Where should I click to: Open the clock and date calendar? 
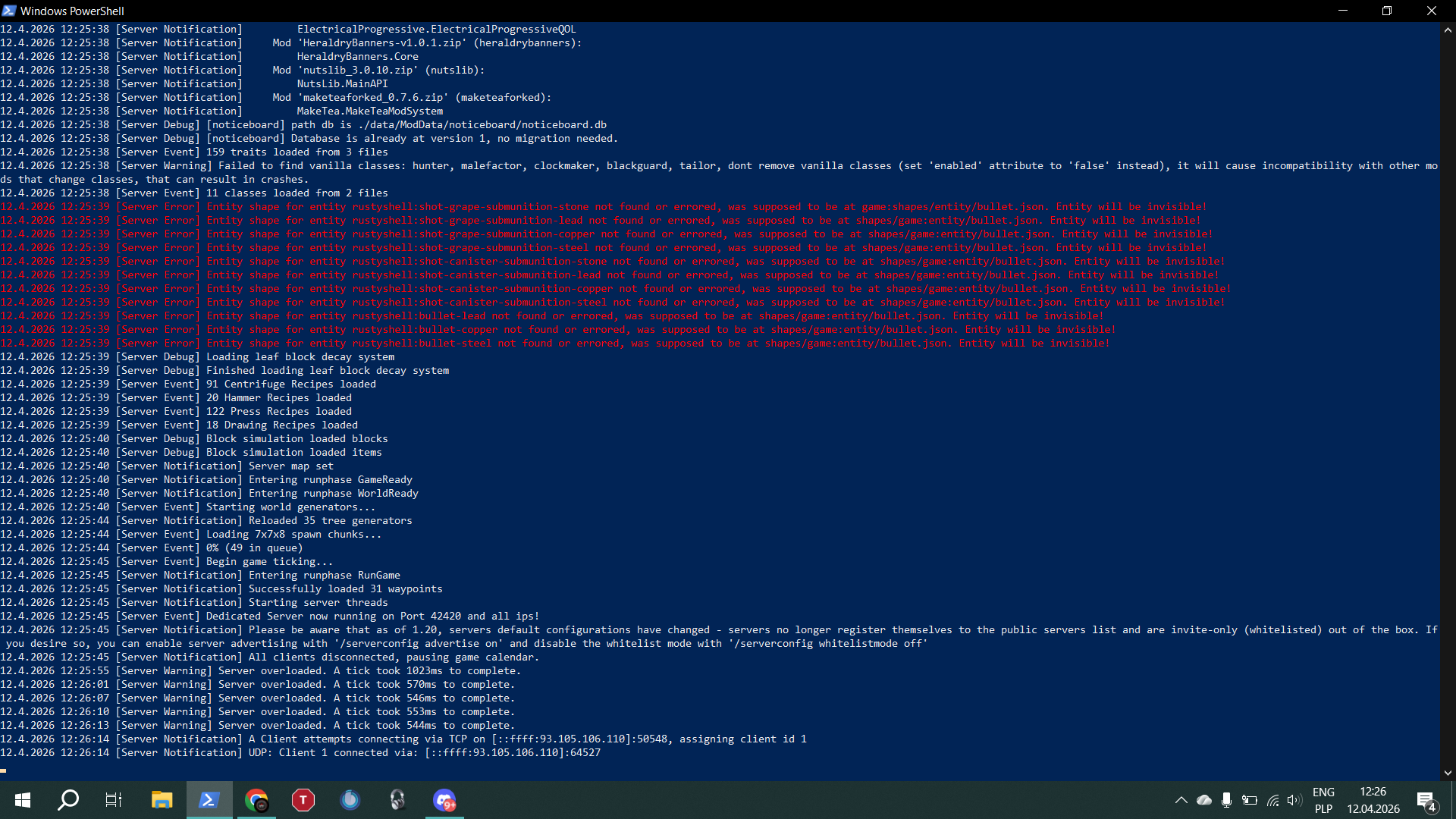click(1373, 800)
